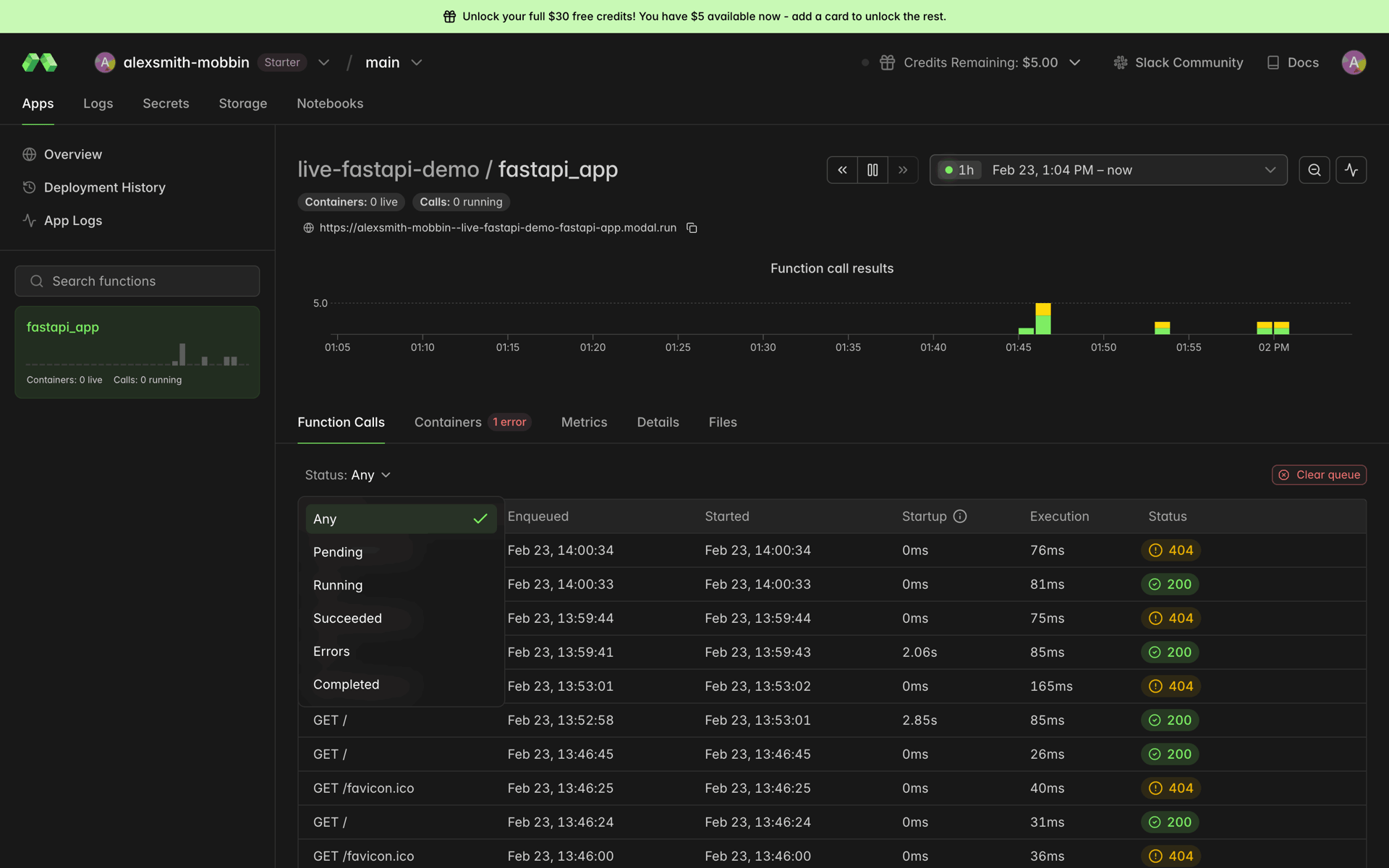Open the live-fastapi-demo breadcrumb

tap(388, 169)
